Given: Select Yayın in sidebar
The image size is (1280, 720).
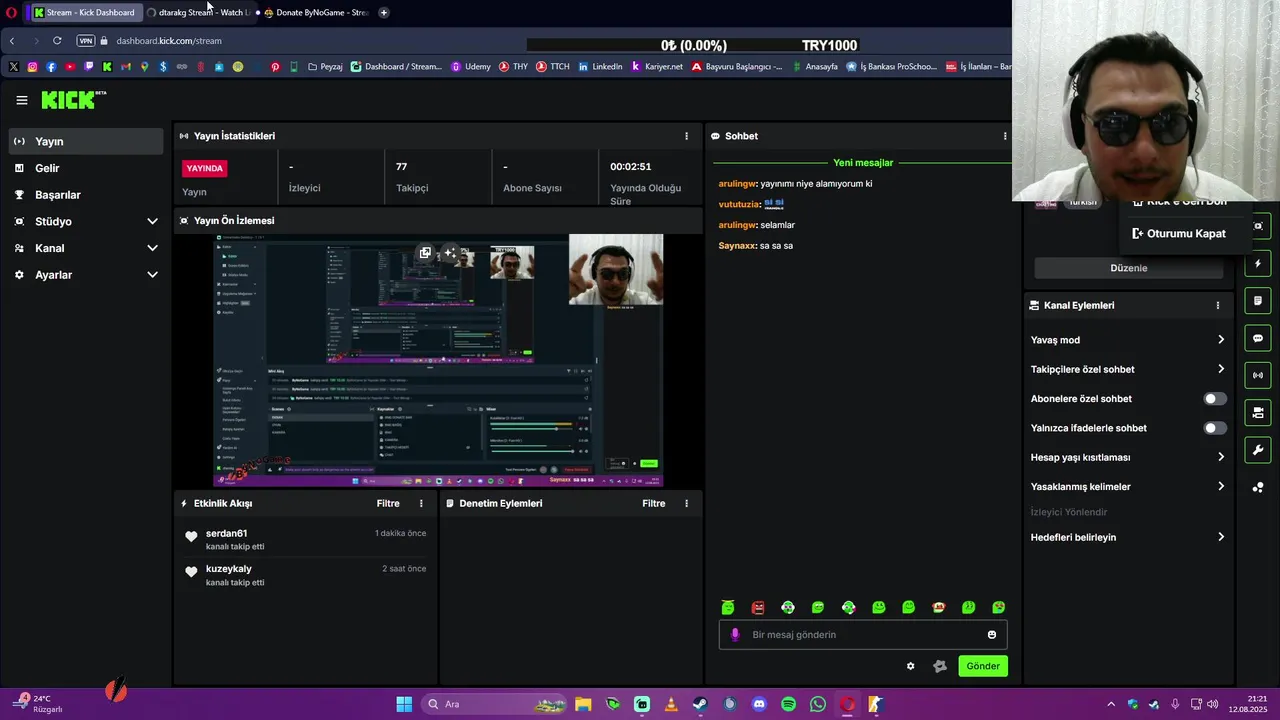Looking at the screenshot, I should 86,142.
